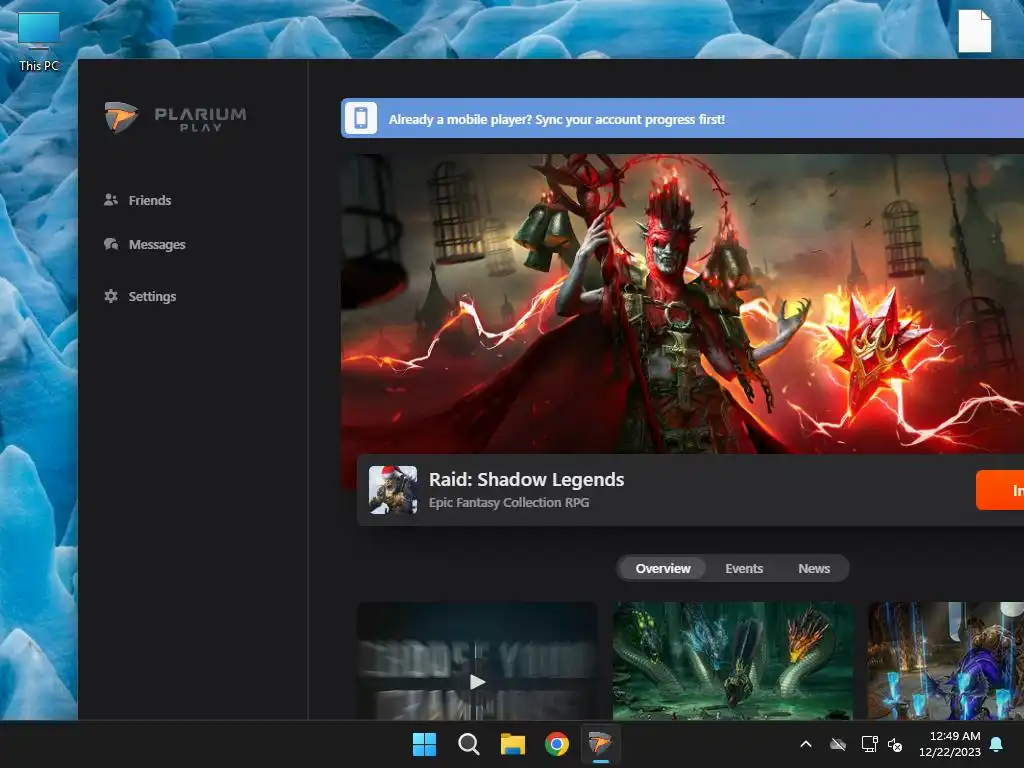Open Windows Search from the taskbar
The width and height of the screenshot is (1024, 768).
468,744
